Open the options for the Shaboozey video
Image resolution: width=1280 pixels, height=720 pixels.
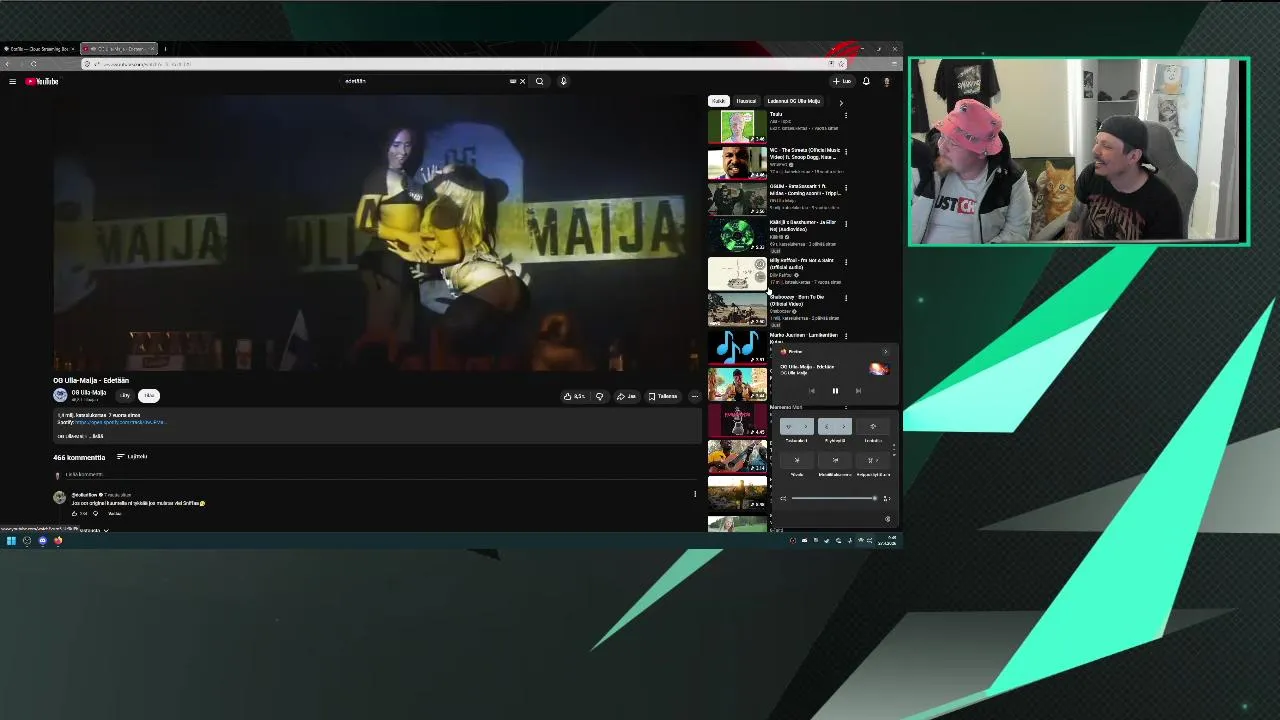click(846, 298)
